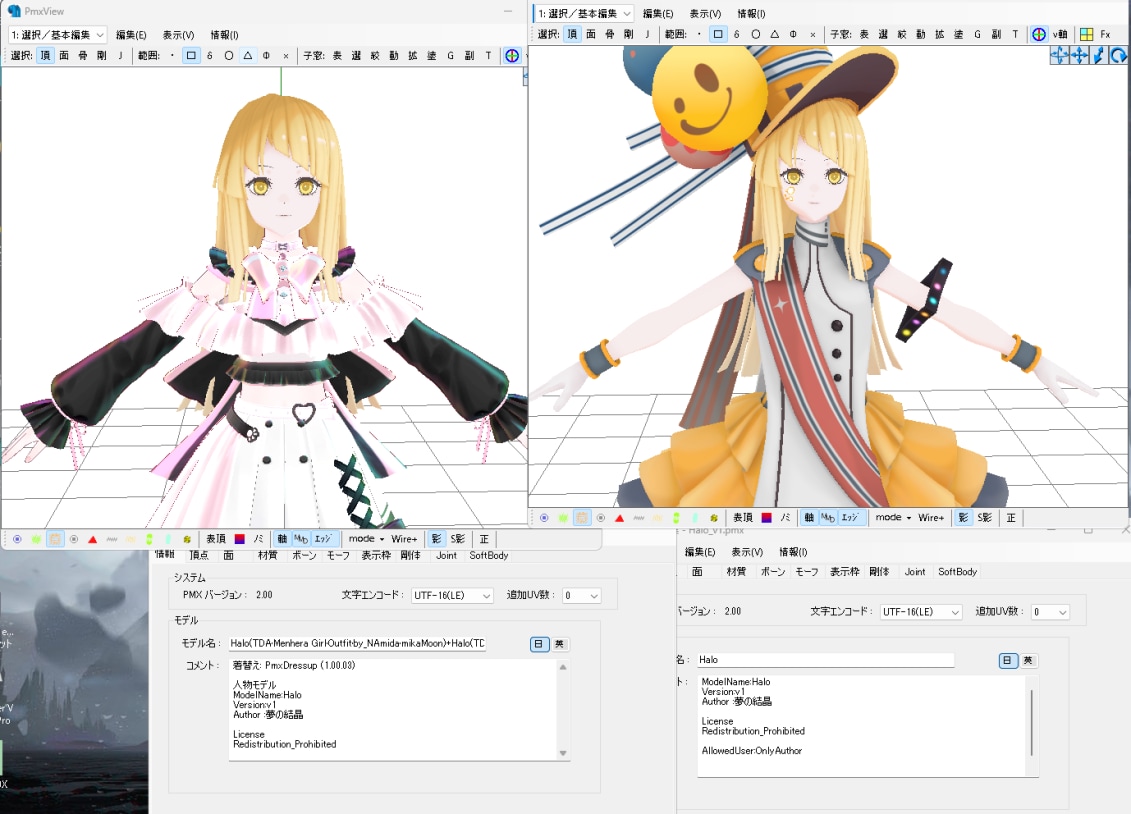The image size is (1131, 814).
Task: Click Fx button in right PmxView toolbar
Action: (1105, 34)
